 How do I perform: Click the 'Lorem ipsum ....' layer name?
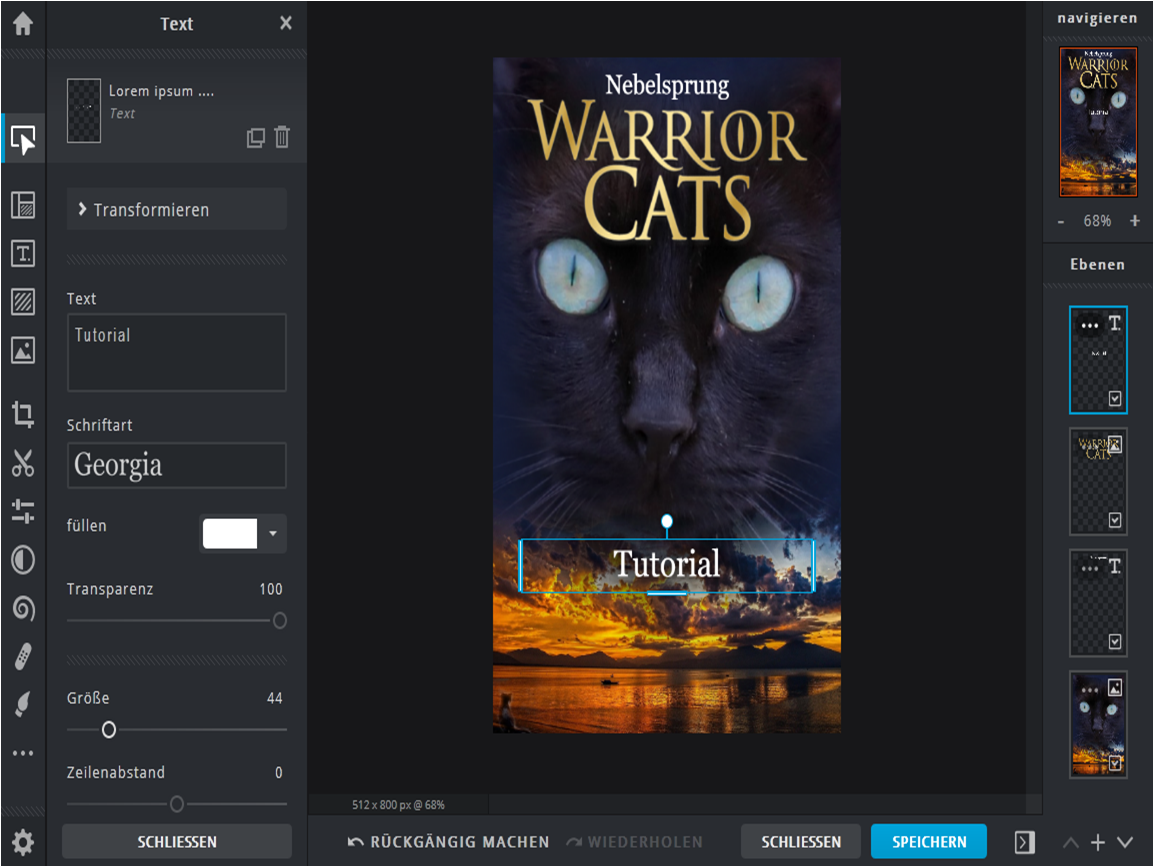tap(161, 91)
